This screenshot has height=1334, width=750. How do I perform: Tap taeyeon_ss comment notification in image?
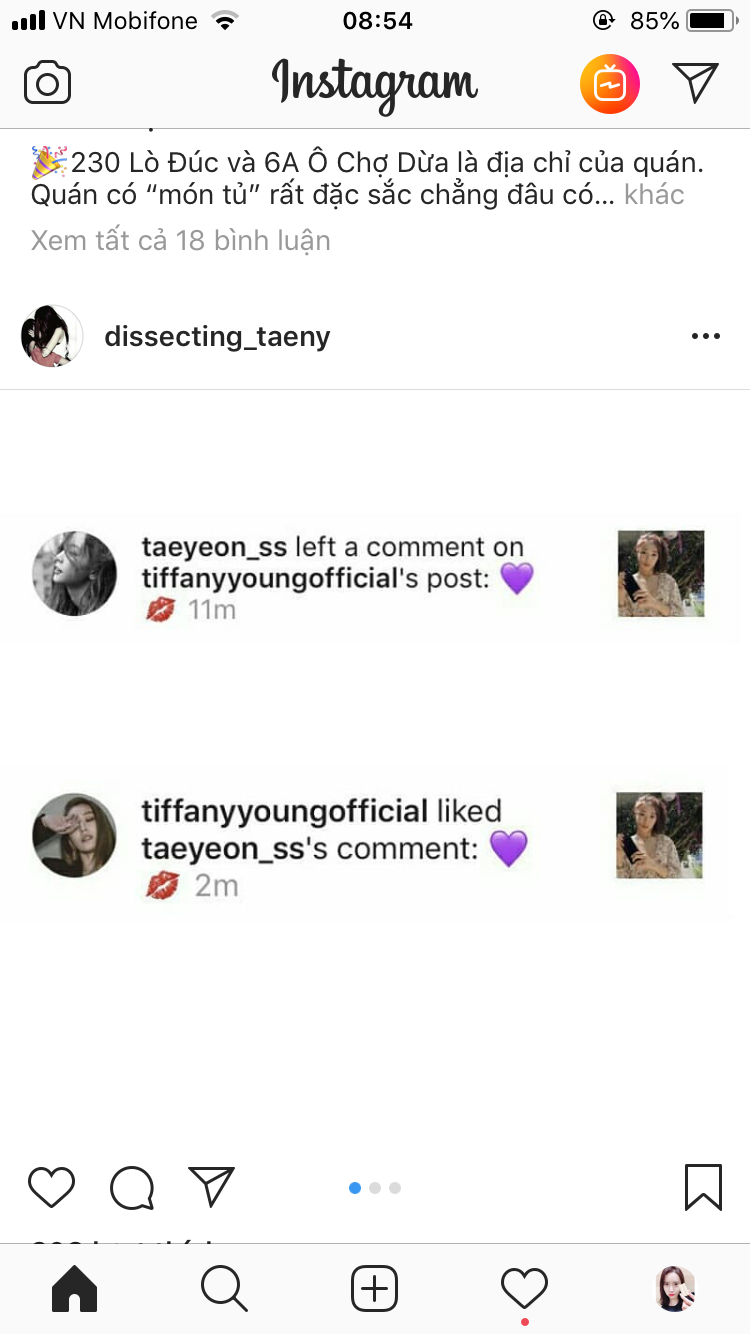(x=370, y=576)
